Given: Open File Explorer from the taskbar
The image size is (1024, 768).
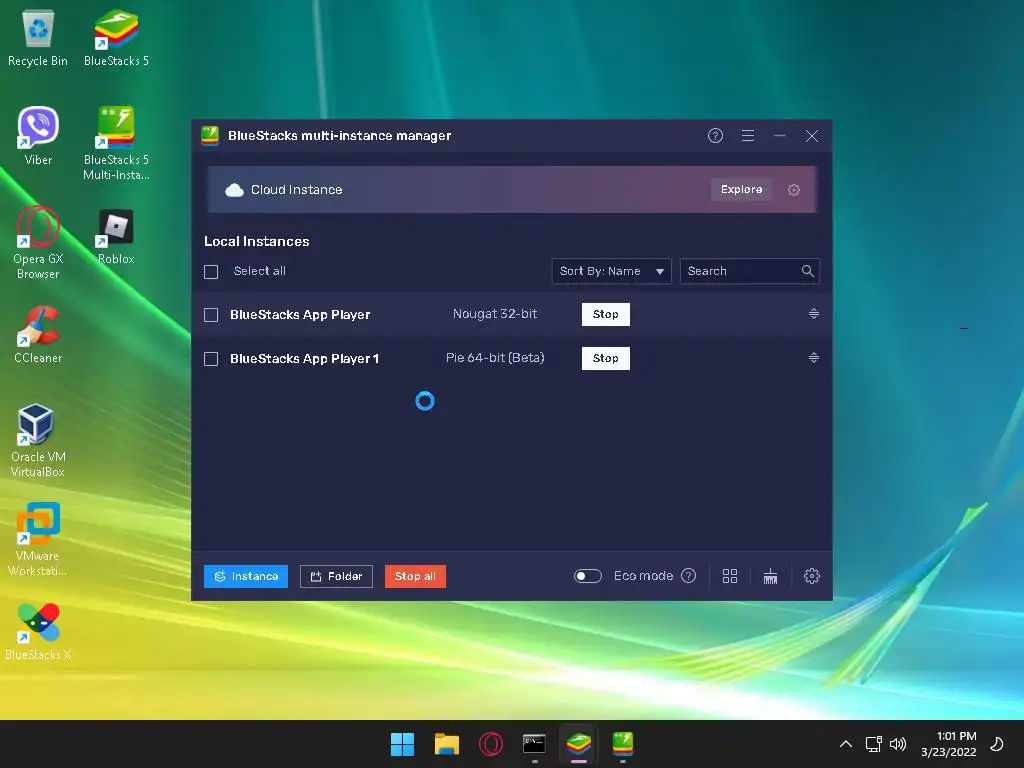Looking at the screenshot, I should (447, 744).
